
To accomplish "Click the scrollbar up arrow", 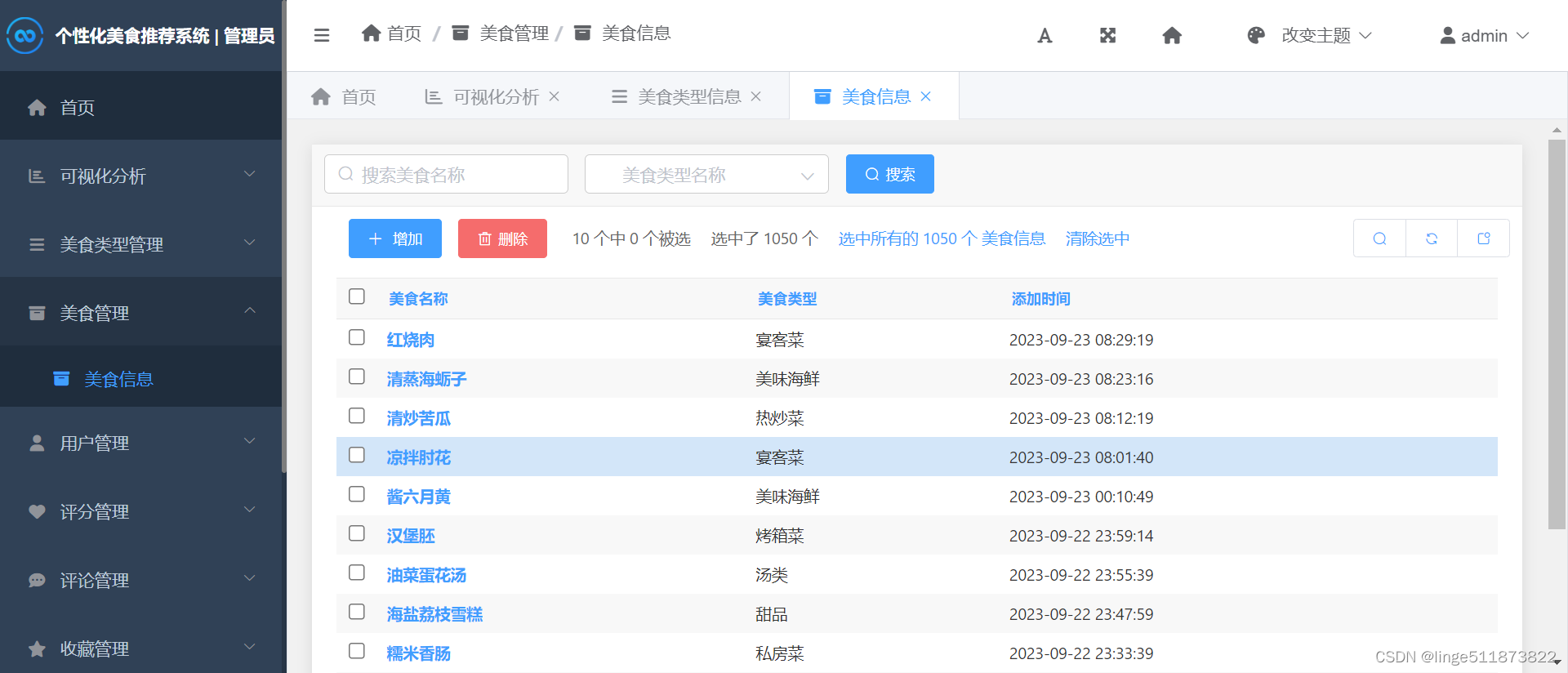I will tap(1557, 130).
